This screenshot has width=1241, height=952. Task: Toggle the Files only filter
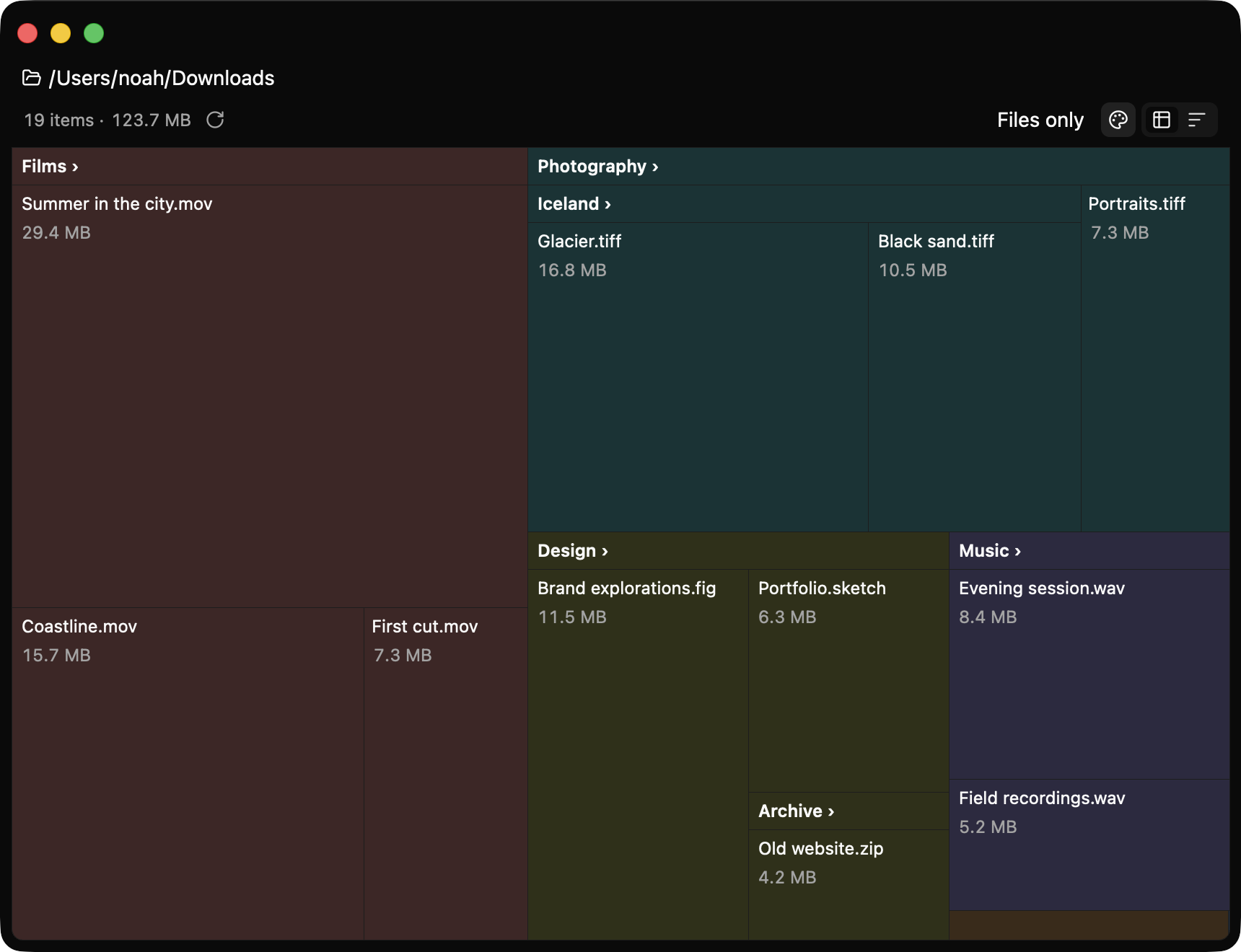pos(1040,120)
